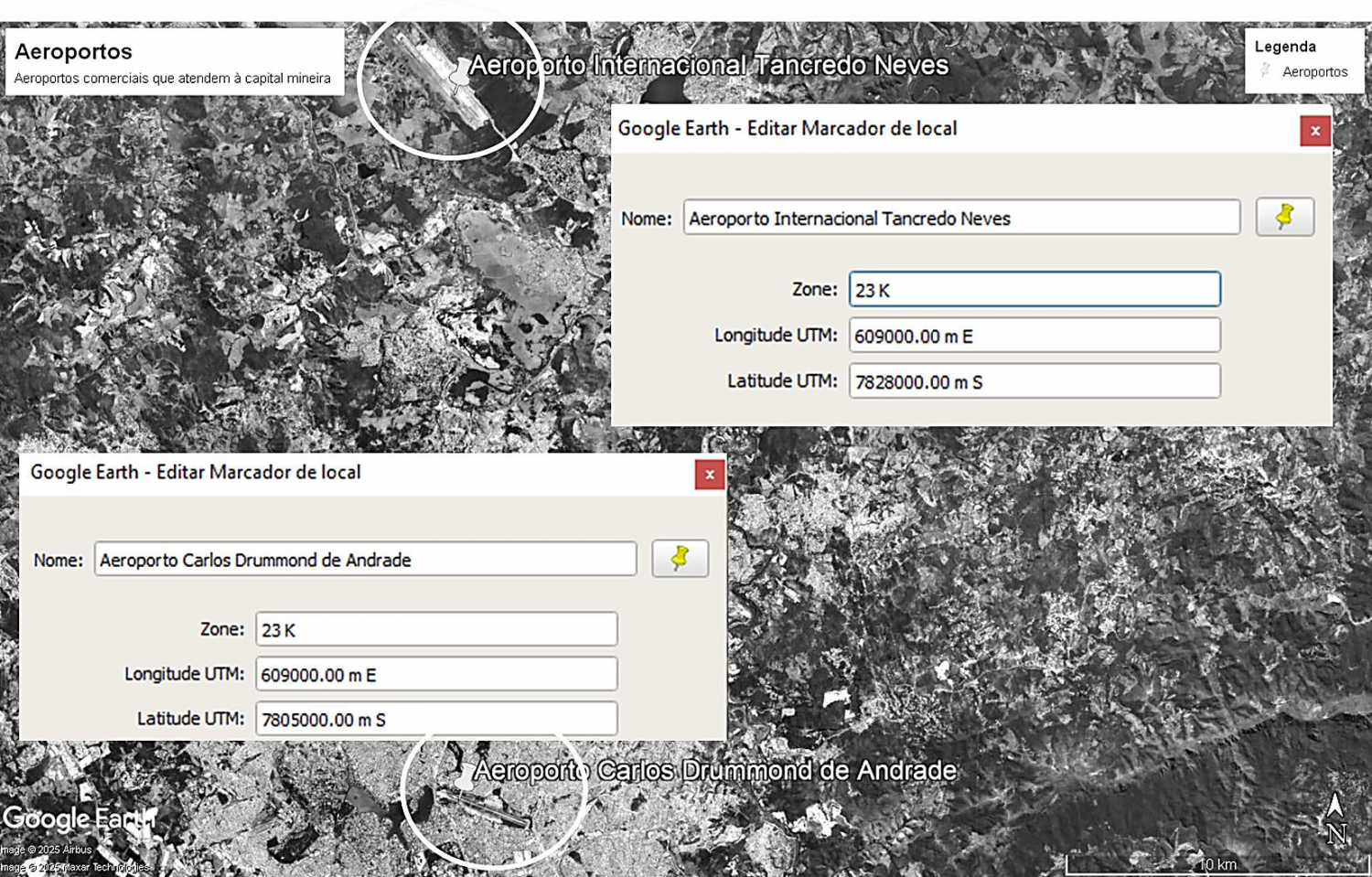Focus the Zone field in Tancredo Neves dialog
1372x877 pixels.
click(1034, 289)
